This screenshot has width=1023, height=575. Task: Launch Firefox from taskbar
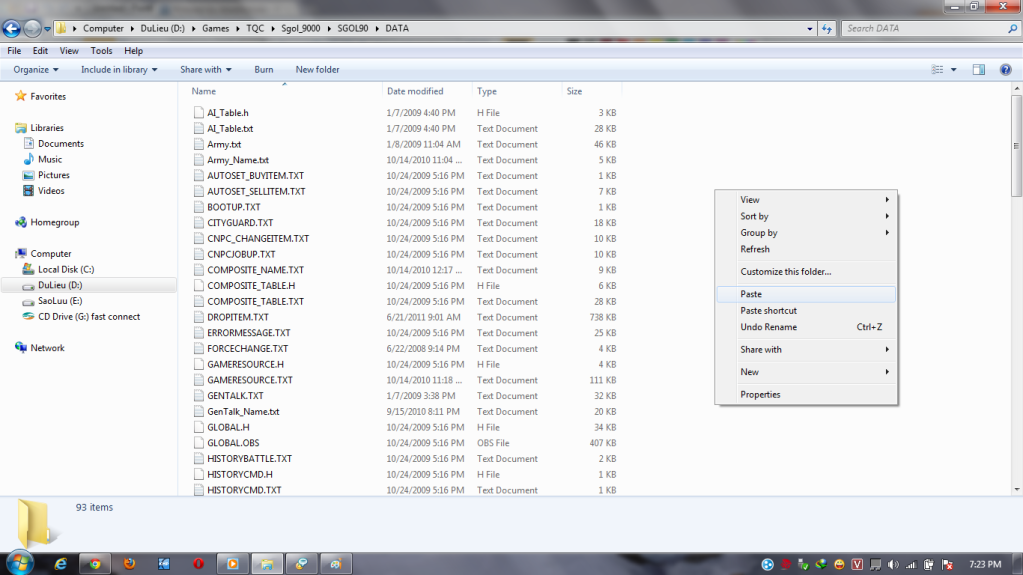coord(129,564)
